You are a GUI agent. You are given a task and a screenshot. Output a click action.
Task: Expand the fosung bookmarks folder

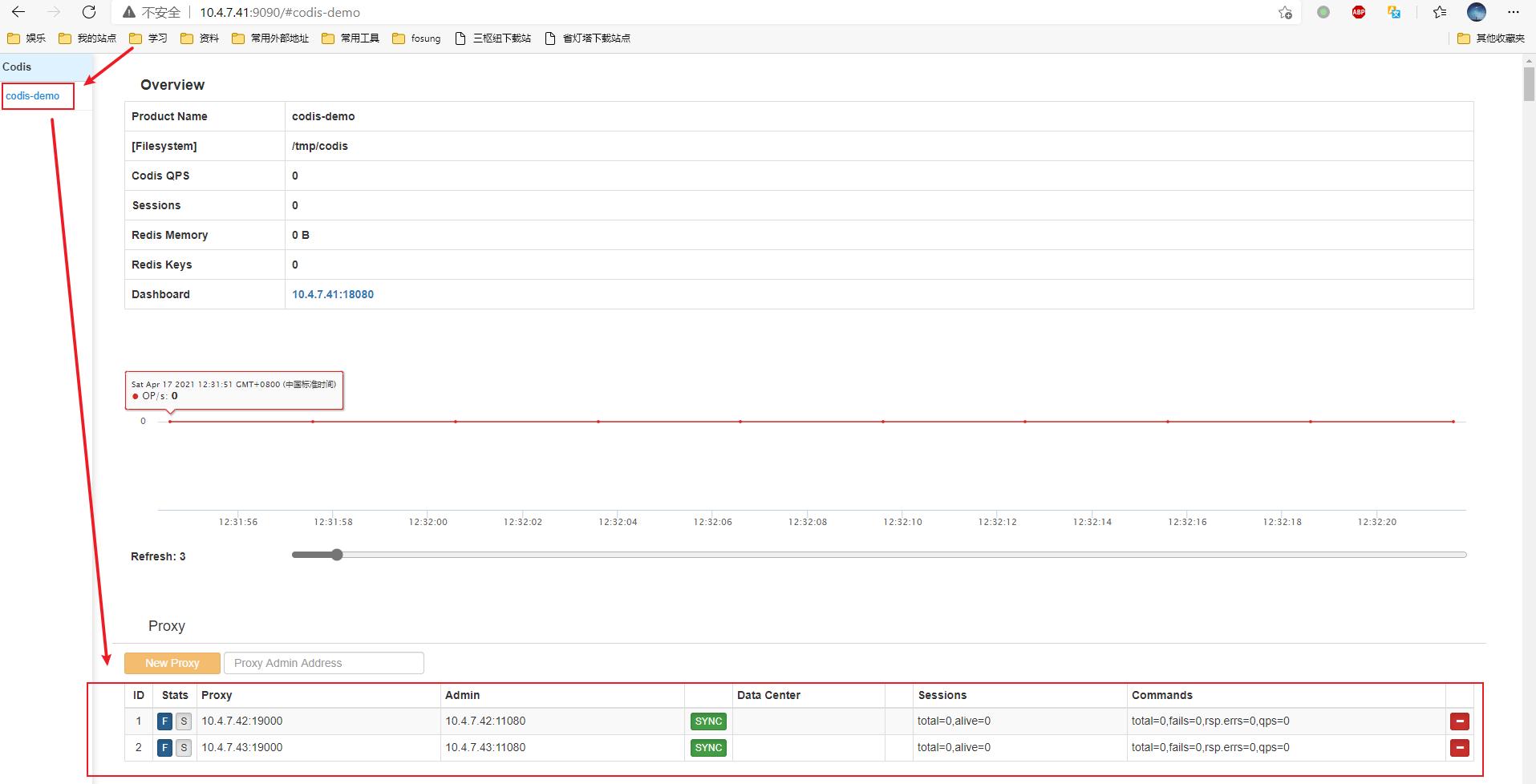coord(416,38)
